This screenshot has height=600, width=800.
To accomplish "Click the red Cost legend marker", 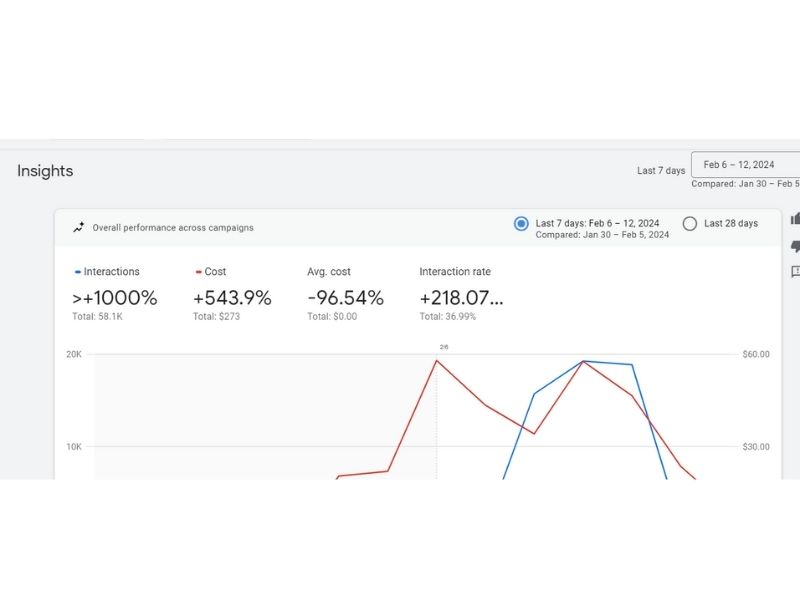I will click(x=198, y=272).
